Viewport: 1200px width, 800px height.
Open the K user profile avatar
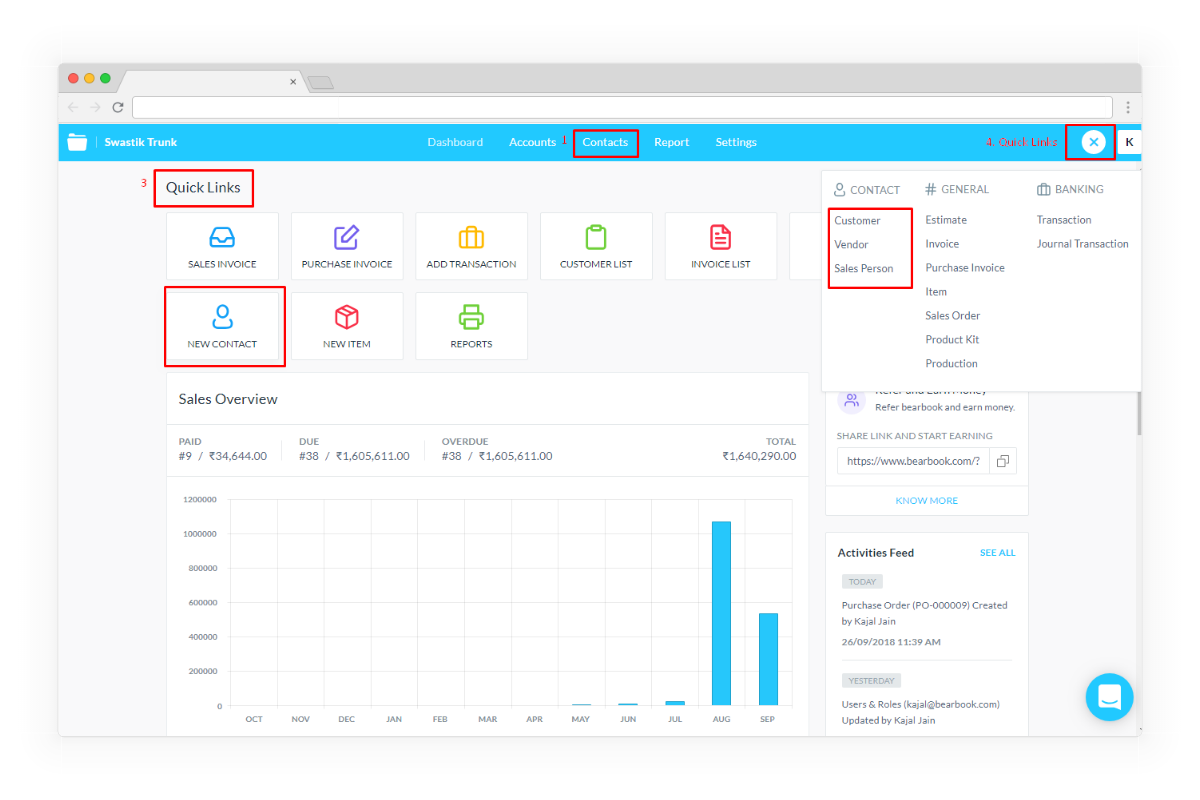[x=1129, y=142]
